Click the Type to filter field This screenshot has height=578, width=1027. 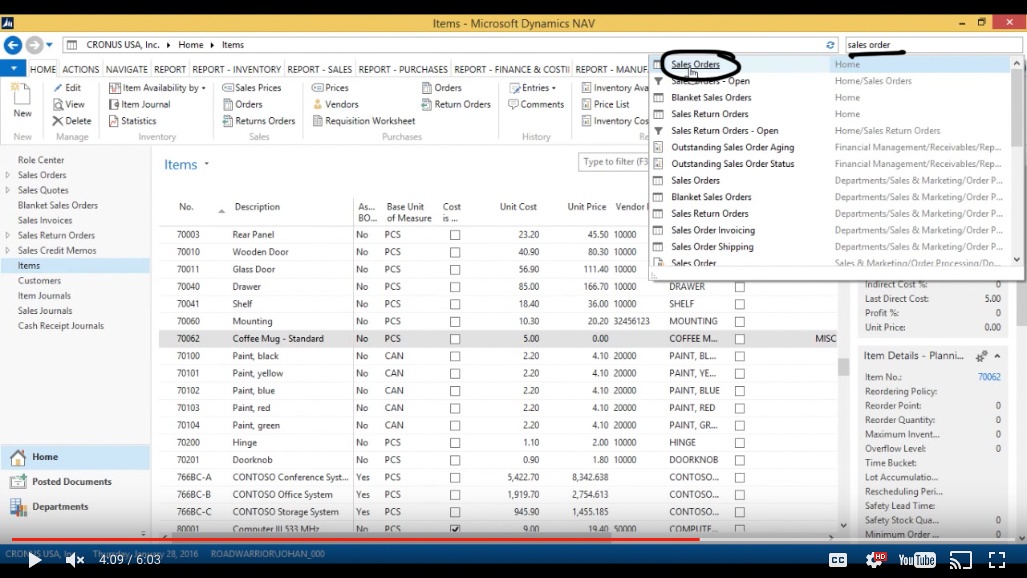click(613, 162)
